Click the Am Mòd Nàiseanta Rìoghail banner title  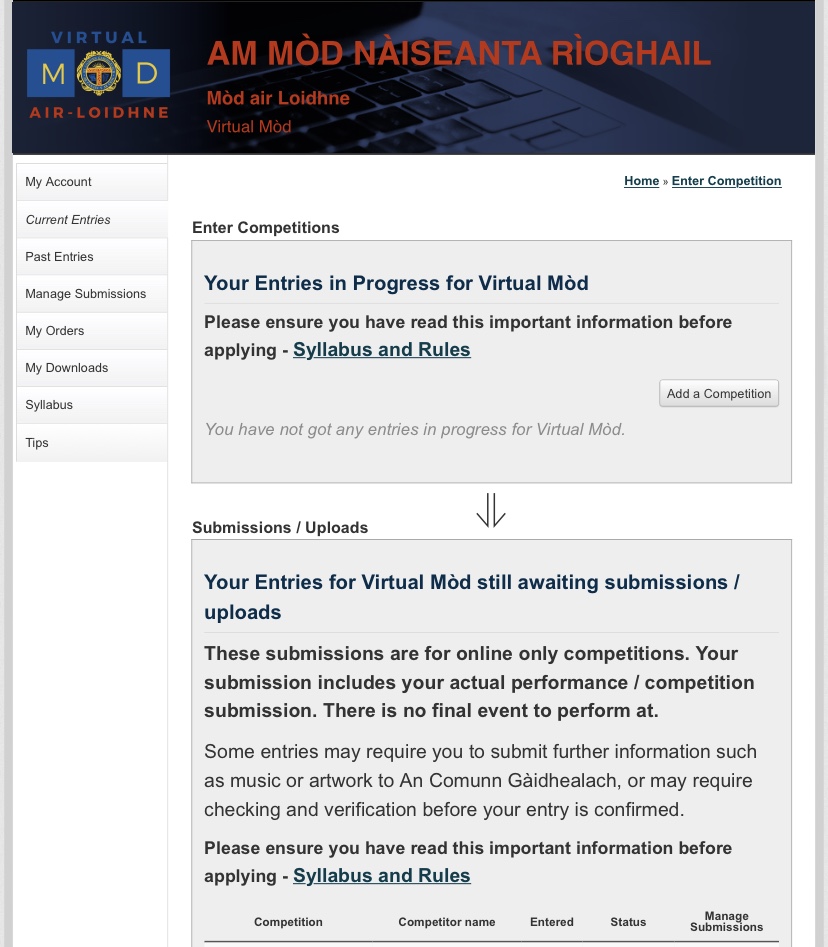pos(459,53)
